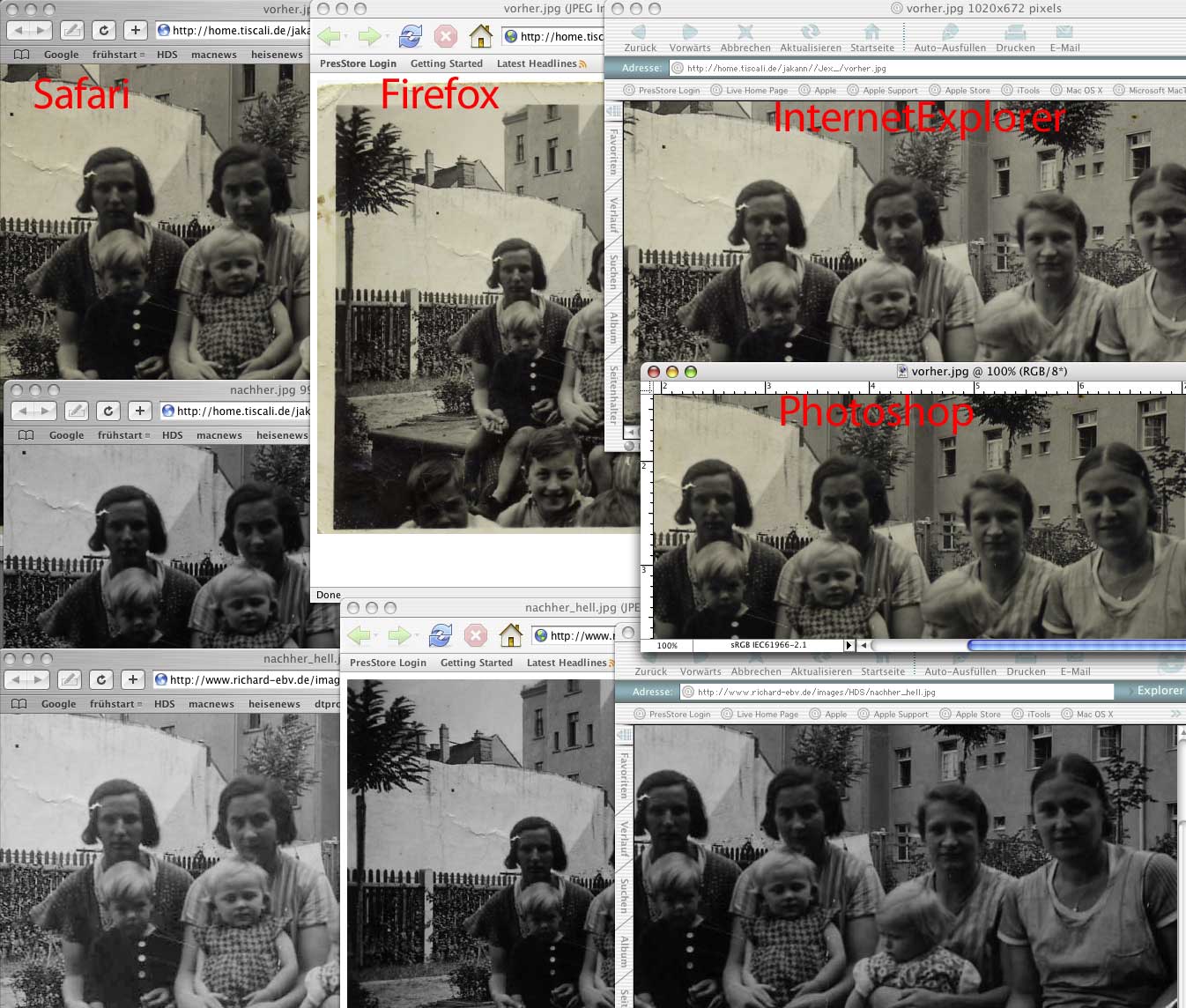Click Photoshop horizontal scrollbar thumb
The image size is (1186, 1008).
pos(1076,646)
